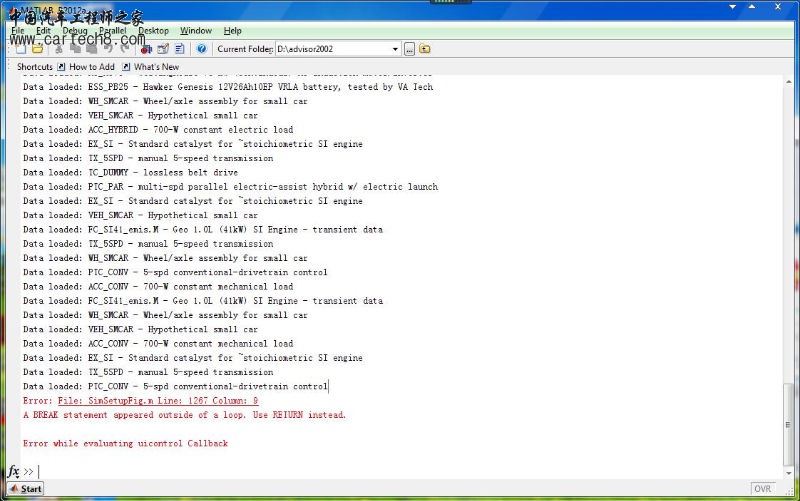The image size is (800, 501).
Task: Open MATLAB Help question mark icon
Action: click(202, 49)
